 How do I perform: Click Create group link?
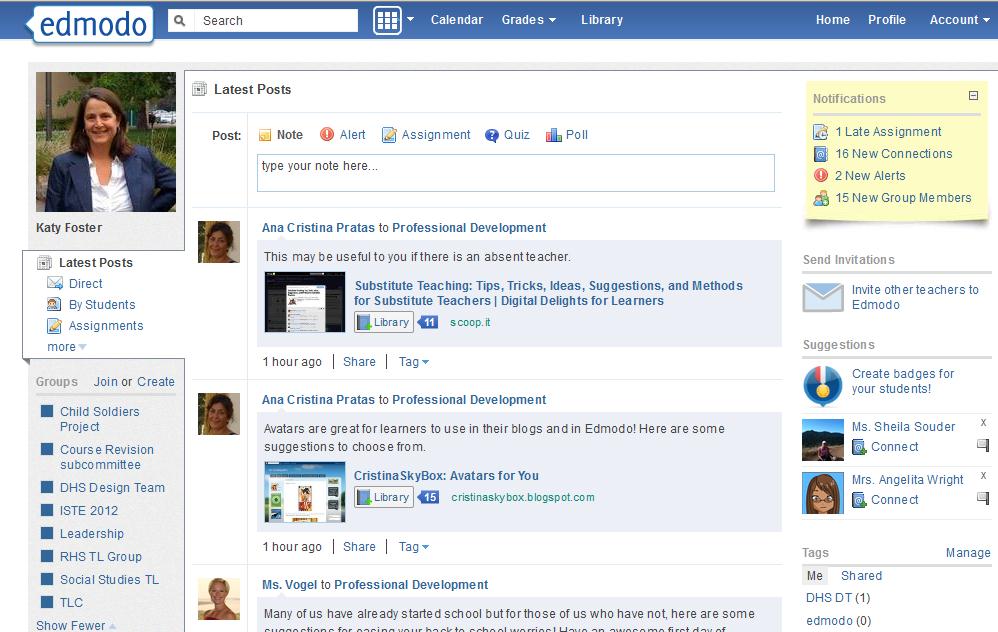tap(155, 381)
